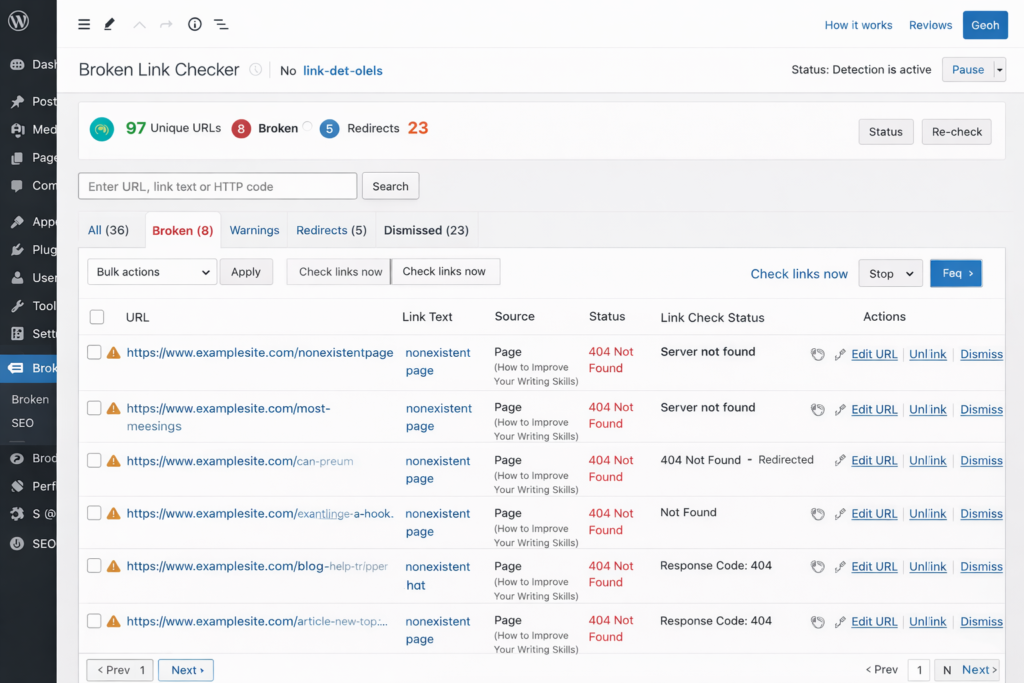Open the Media library icon in sidebar
1024x683 pixels.
point(18,129)
